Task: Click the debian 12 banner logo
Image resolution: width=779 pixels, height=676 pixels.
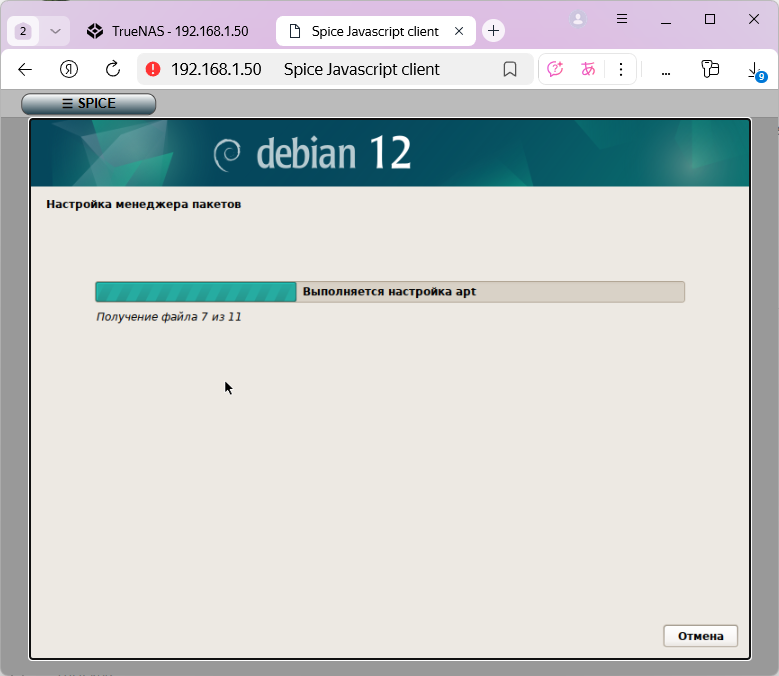Action: point(312,153)
